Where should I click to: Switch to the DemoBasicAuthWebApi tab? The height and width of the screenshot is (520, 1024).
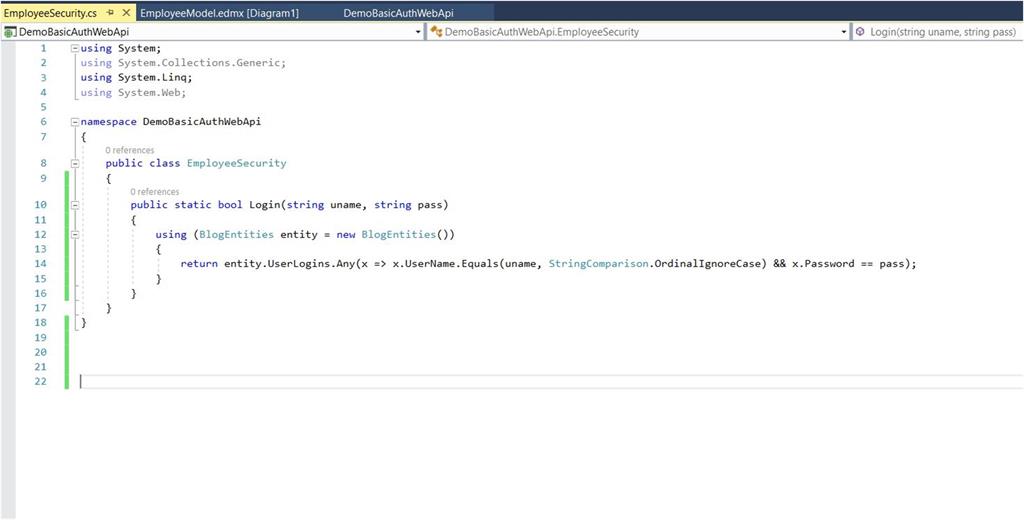(398, 13)
